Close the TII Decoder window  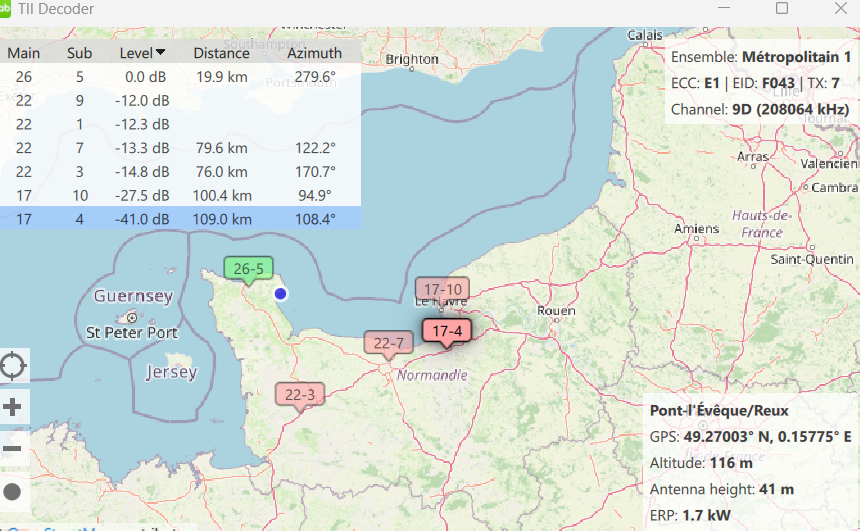click(x=841, y=8)
